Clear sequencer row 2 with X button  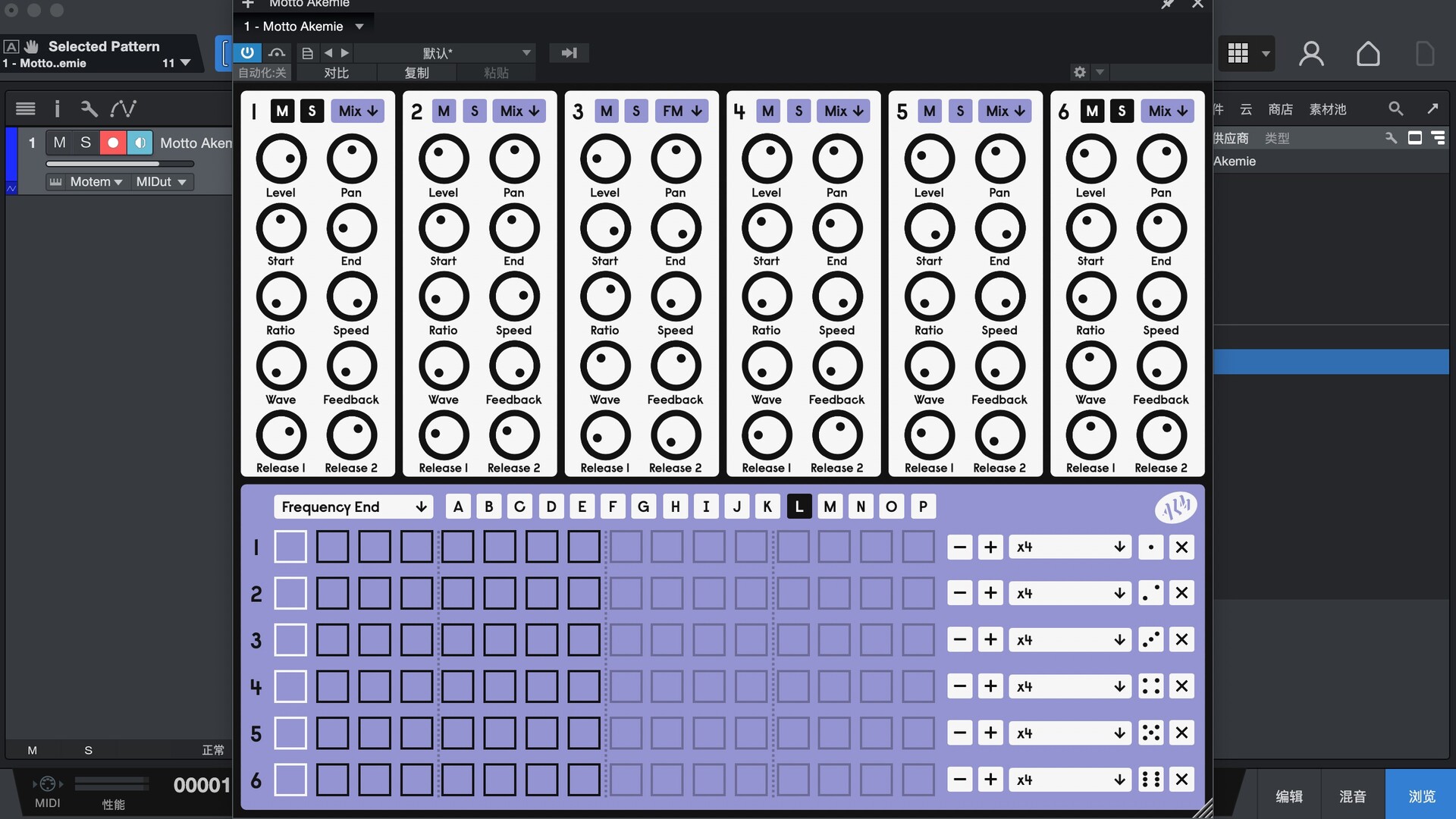[1181, 593]
